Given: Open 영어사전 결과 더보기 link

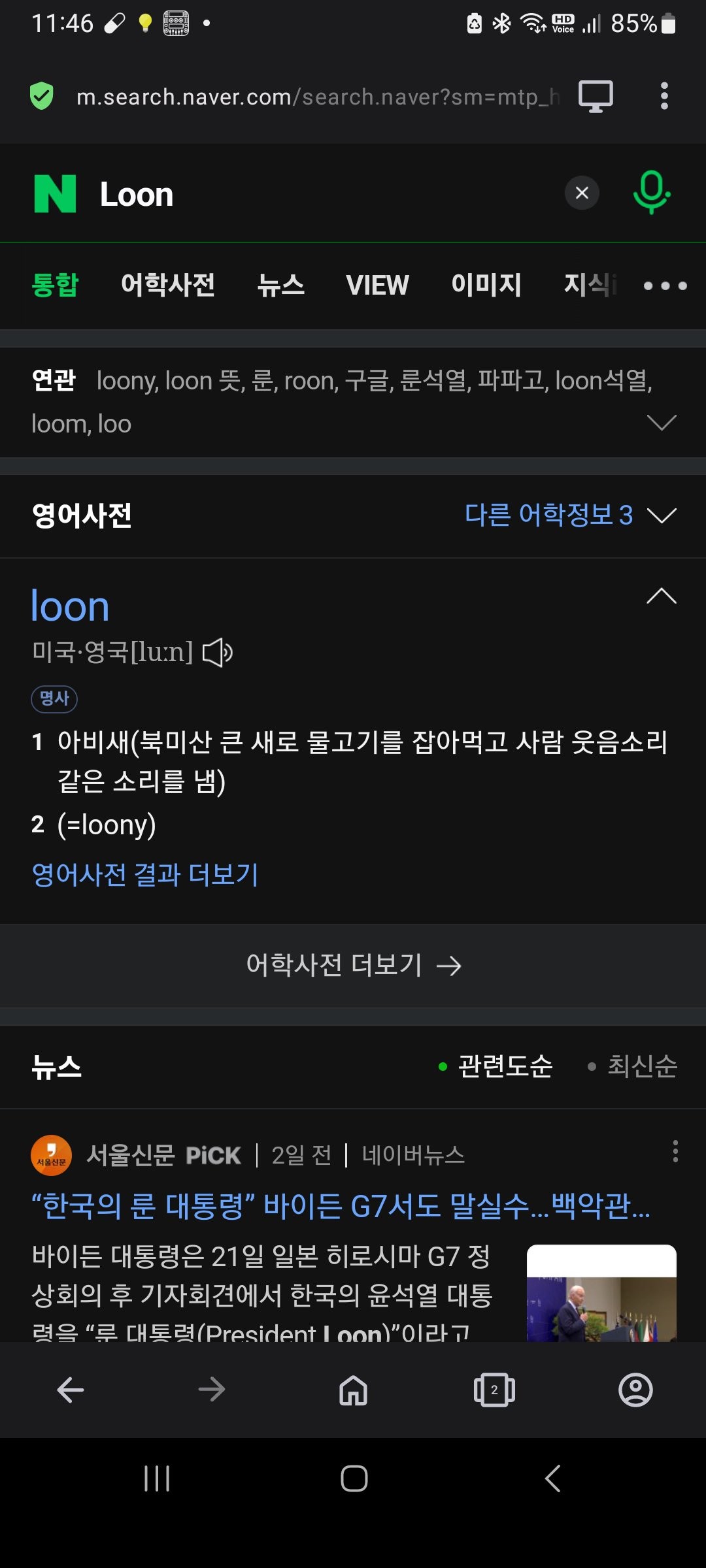Looking at the screenshot, I should click(x=145, y=875).
